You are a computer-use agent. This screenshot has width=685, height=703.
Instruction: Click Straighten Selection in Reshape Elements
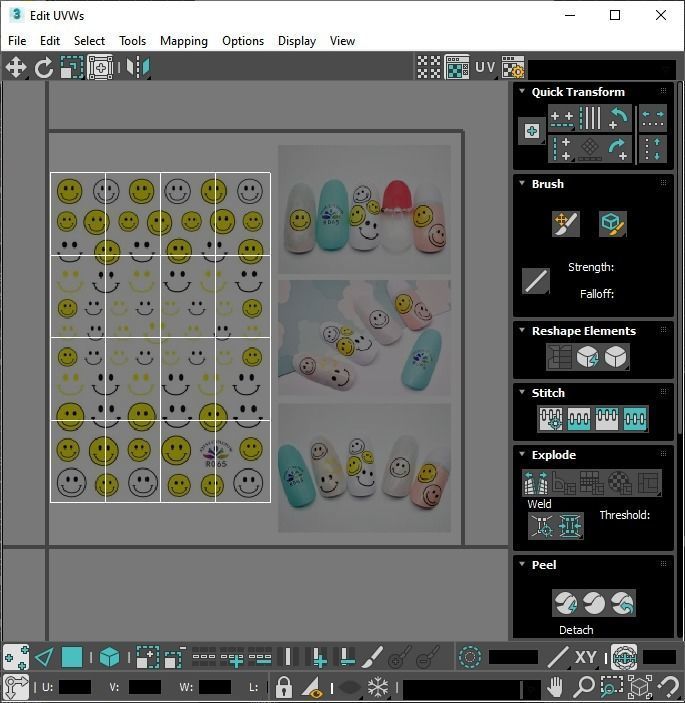[x=560, y=357]
